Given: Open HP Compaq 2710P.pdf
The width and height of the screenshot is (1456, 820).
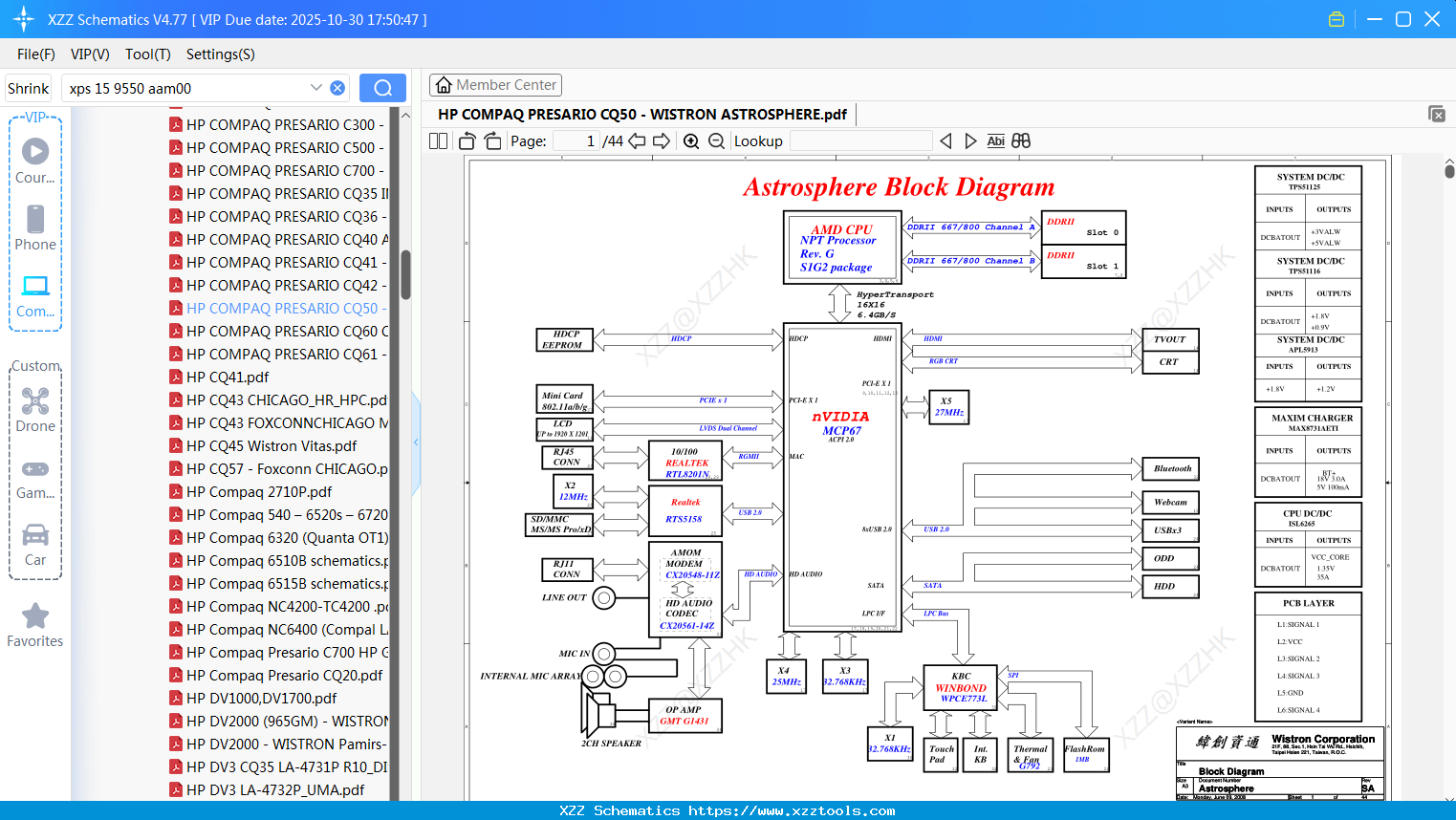Looking at the screenshot, I should tap(250, 491).
